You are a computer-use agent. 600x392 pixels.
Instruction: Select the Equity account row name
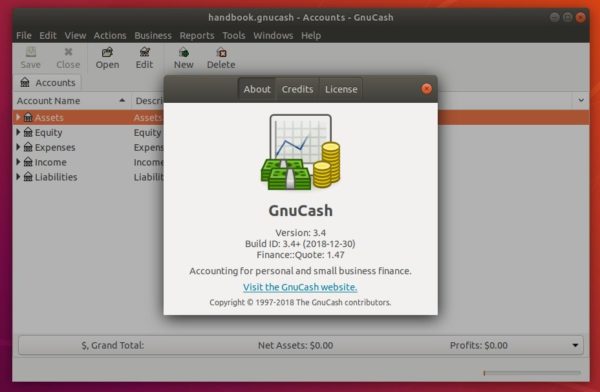[48, 132]
